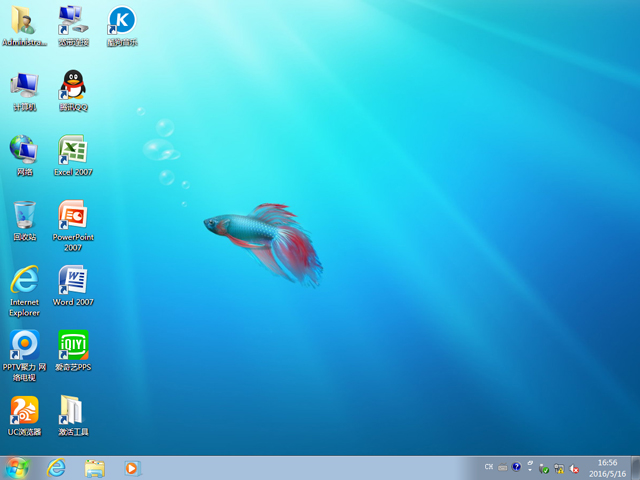640x480 pixels.
Task: Open the UC浏览器 browser shortcut
Action: click(24, 416)
